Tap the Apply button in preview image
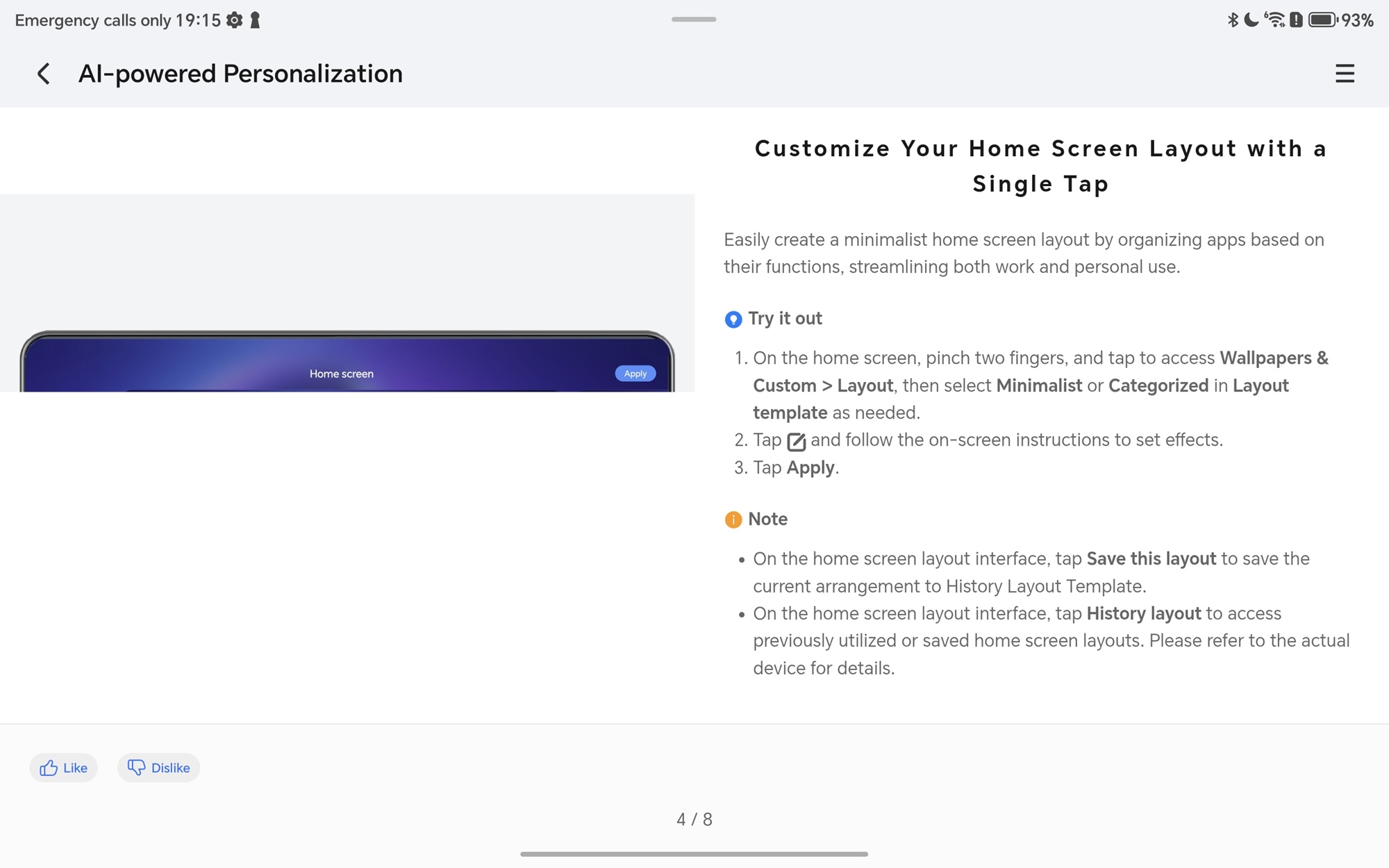Screen dimensions: 1389x868 coord(635,374)
